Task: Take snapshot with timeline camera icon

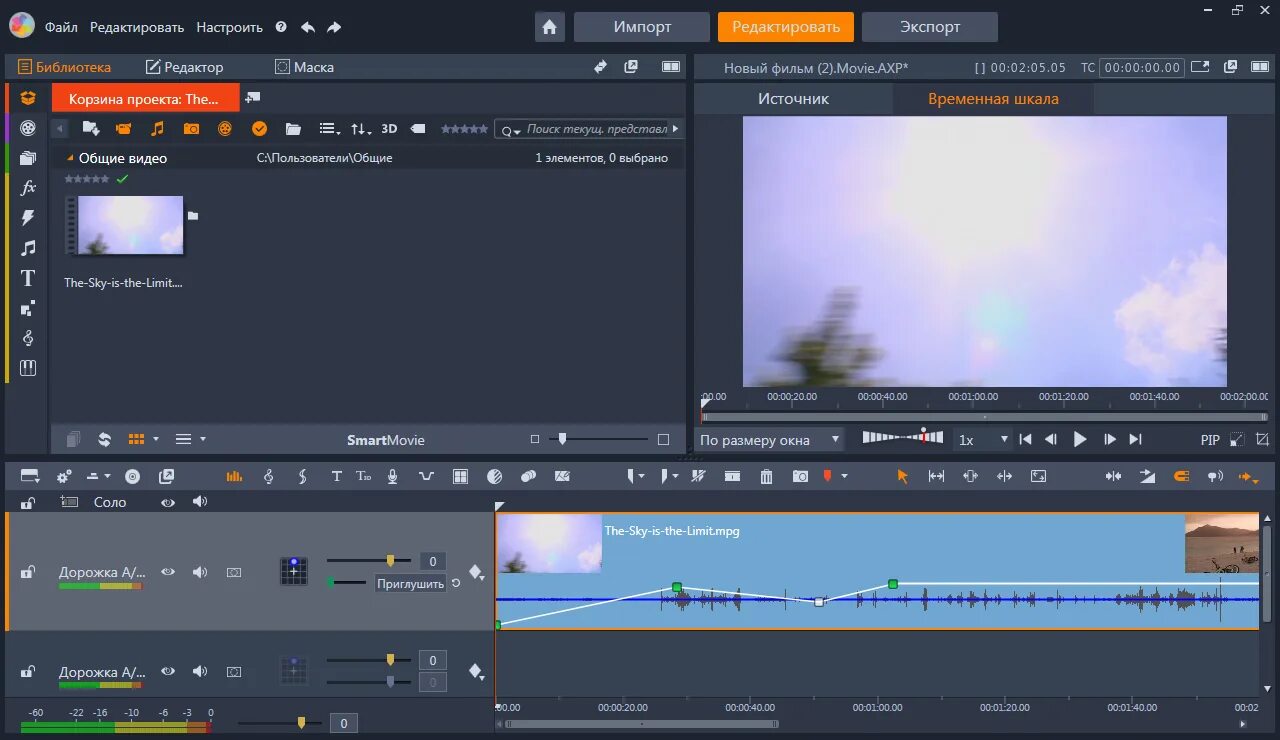Action: (800, 477)
